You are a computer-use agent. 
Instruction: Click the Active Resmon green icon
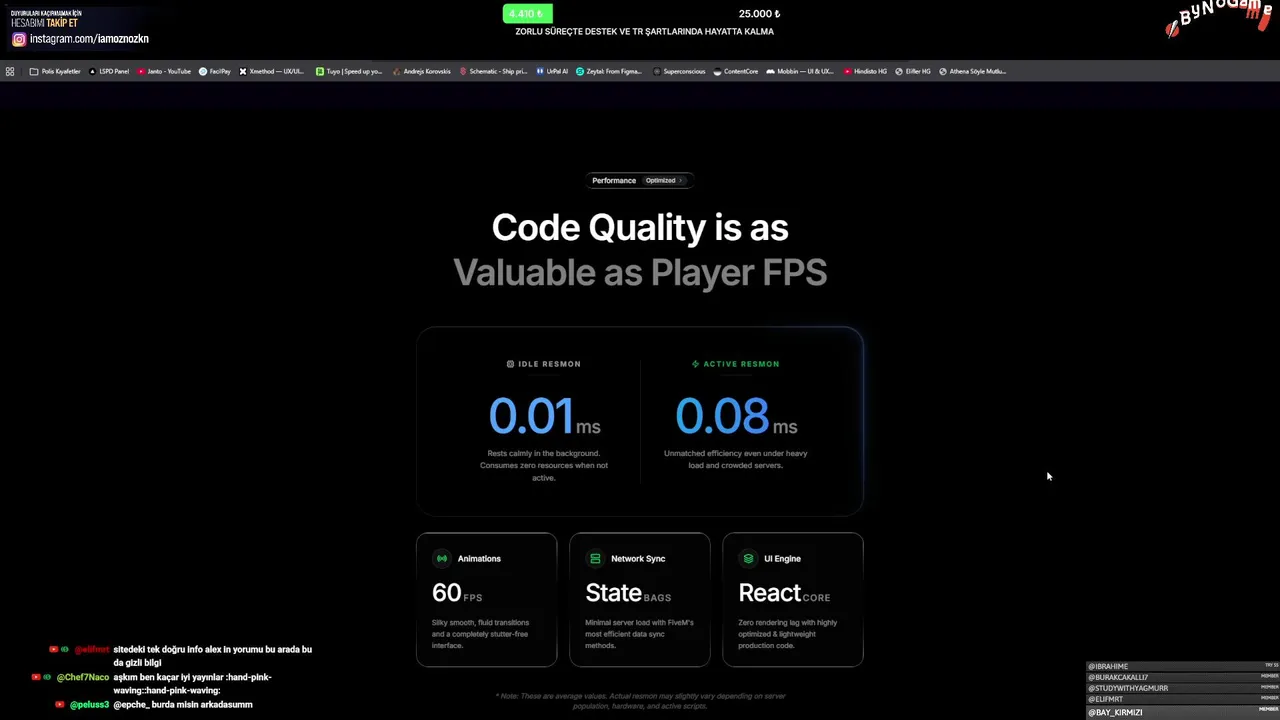coord(696,364)
